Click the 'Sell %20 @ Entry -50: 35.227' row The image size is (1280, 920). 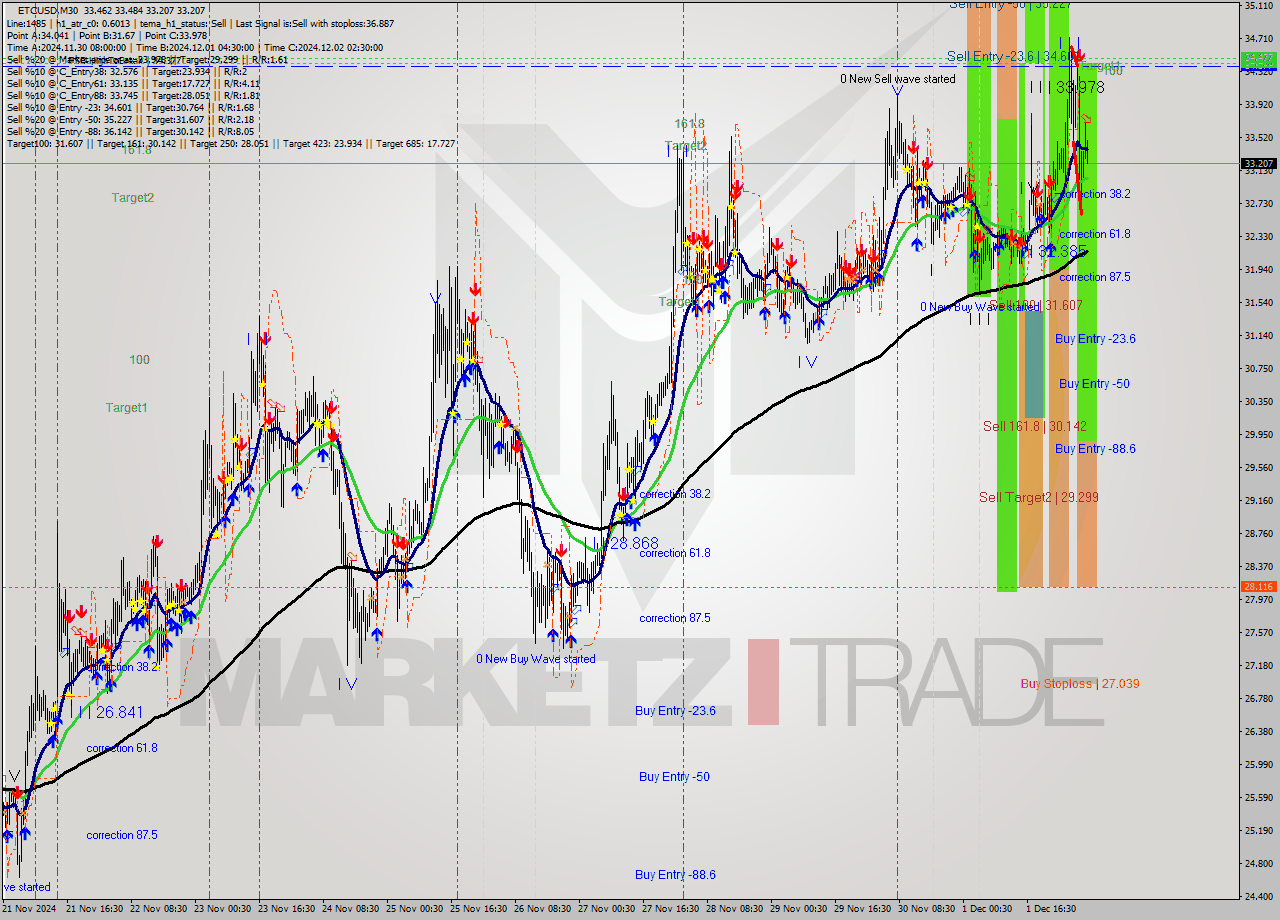coord(130,119)
